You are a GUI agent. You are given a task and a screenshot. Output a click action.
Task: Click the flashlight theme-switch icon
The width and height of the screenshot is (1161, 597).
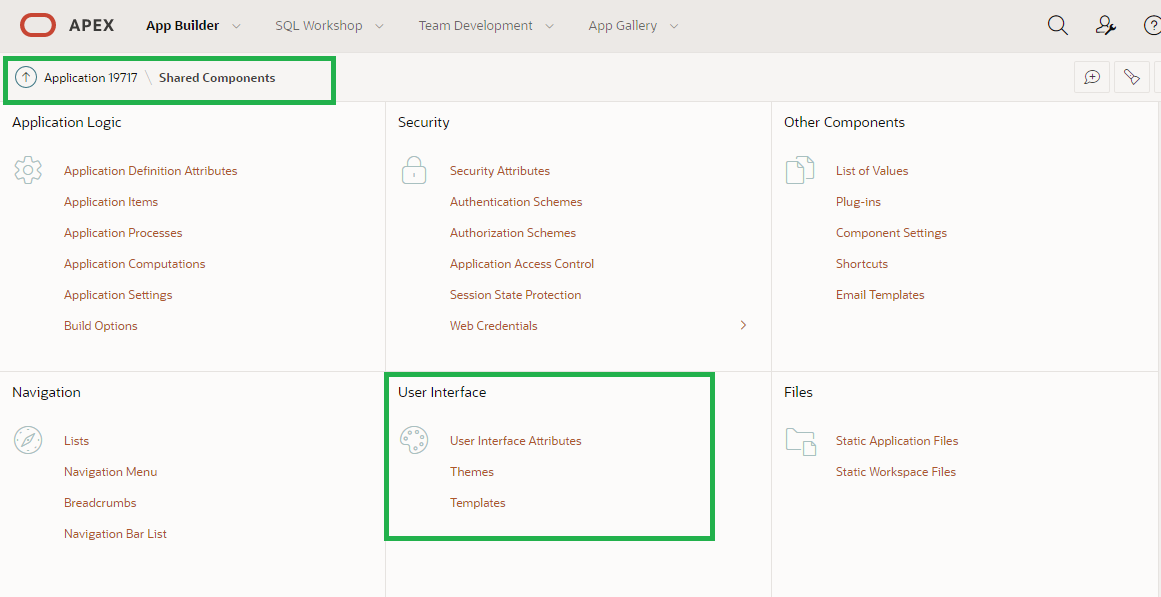click(x=1131, y=76)
